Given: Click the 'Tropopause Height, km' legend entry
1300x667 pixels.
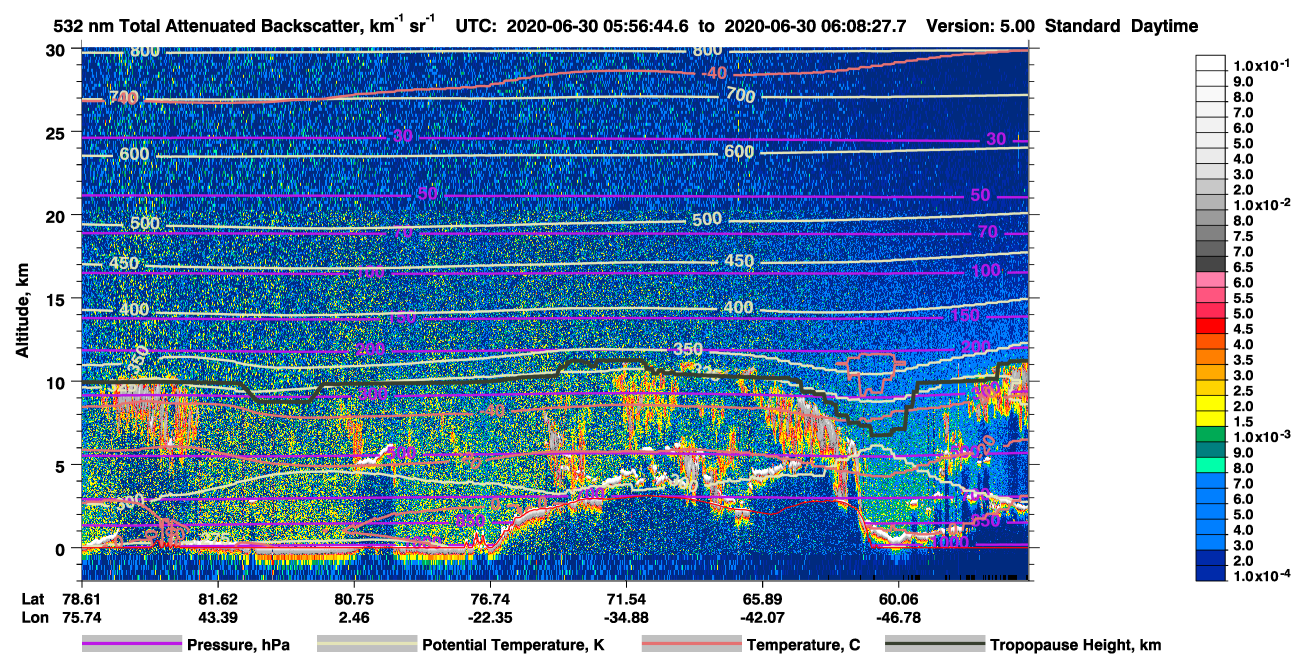Looking at the screenshot, I should click(x=1075, y=645).
